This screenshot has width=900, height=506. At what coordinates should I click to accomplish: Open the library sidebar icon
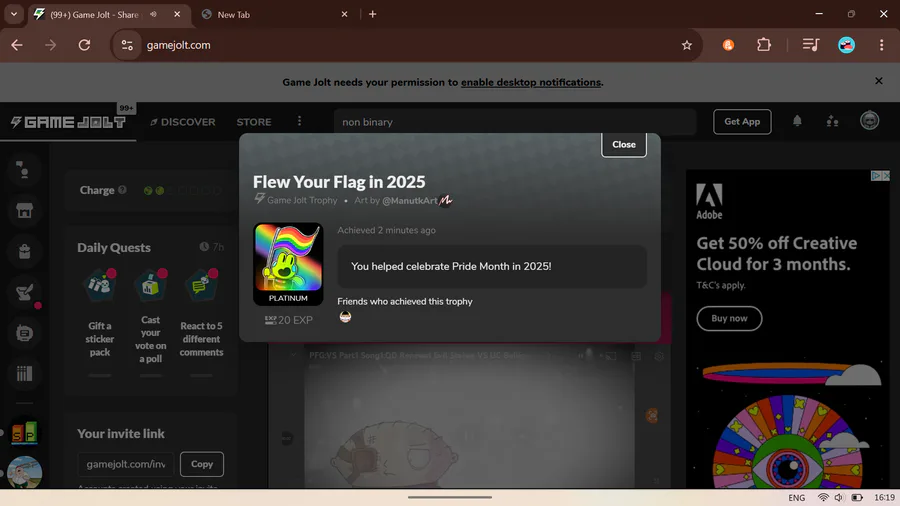coord(24,374)
